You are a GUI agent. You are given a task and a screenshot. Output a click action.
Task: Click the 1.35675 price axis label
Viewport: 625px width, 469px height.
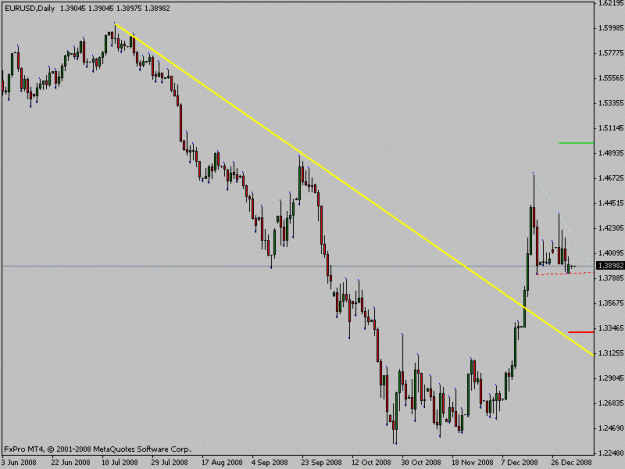pyautogui.click(x=611, y=303)
